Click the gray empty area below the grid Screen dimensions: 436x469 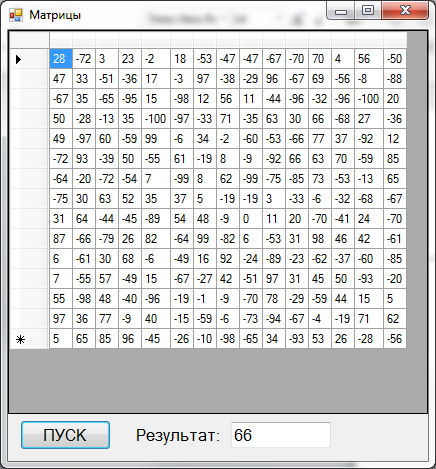(x=218, y=380)
